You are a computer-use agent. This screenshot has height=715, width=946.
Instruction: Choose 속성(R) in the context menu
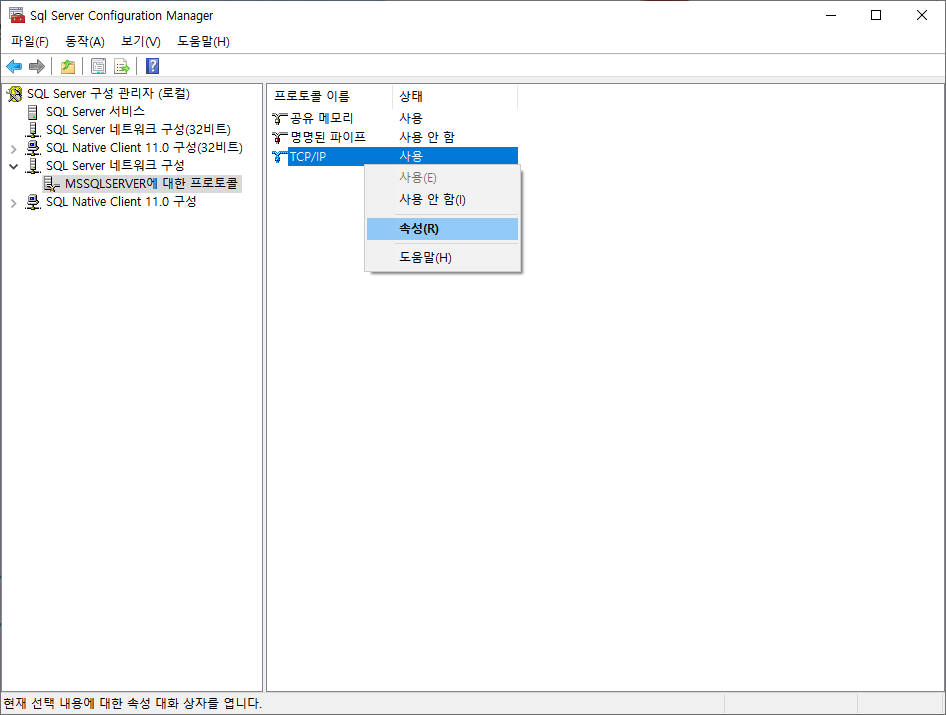[x=442, y=229]
